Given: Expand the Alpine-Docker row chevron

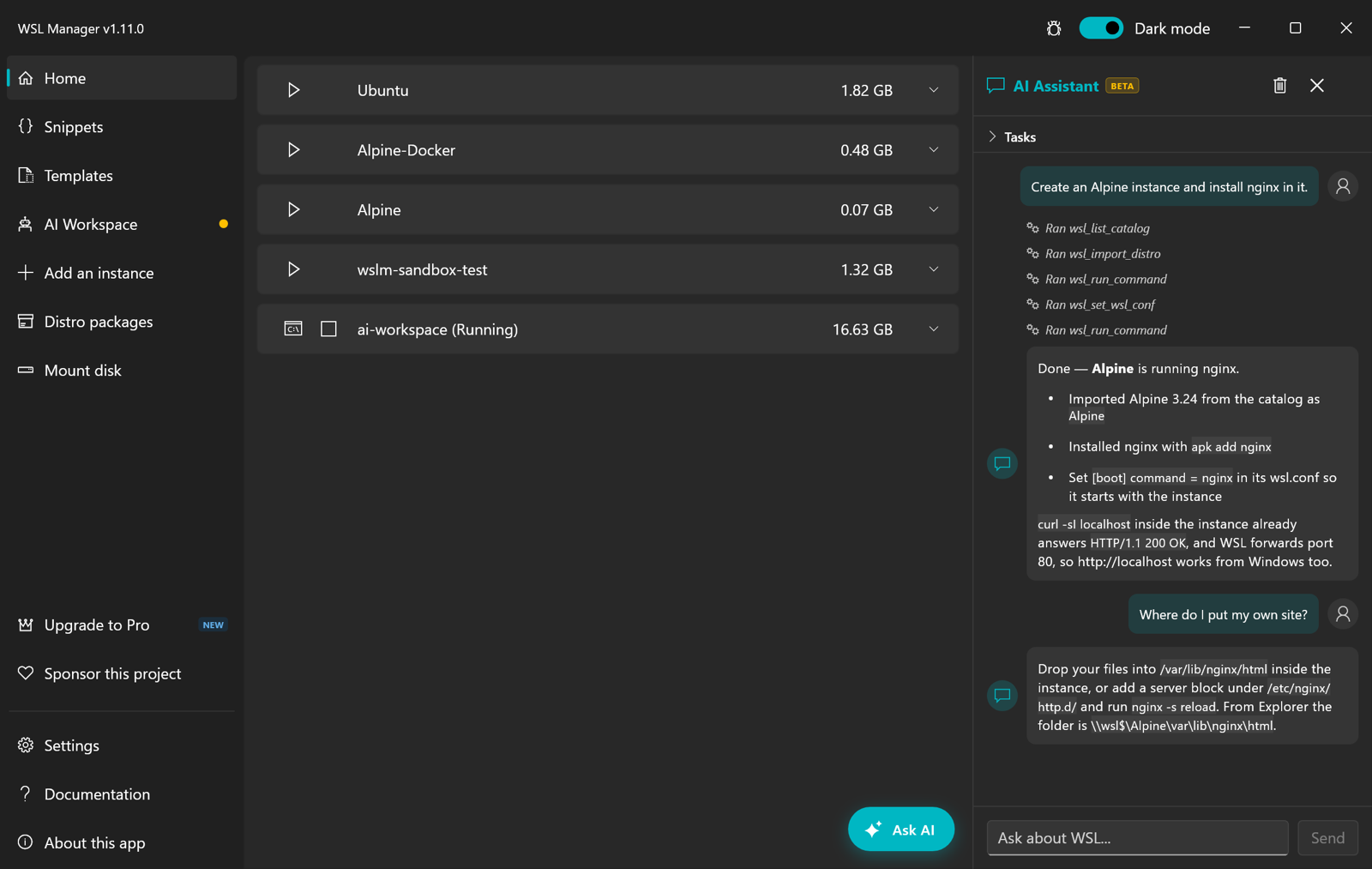Looking at the screenshot, I should pyautogui.click(x=934, y=150).
